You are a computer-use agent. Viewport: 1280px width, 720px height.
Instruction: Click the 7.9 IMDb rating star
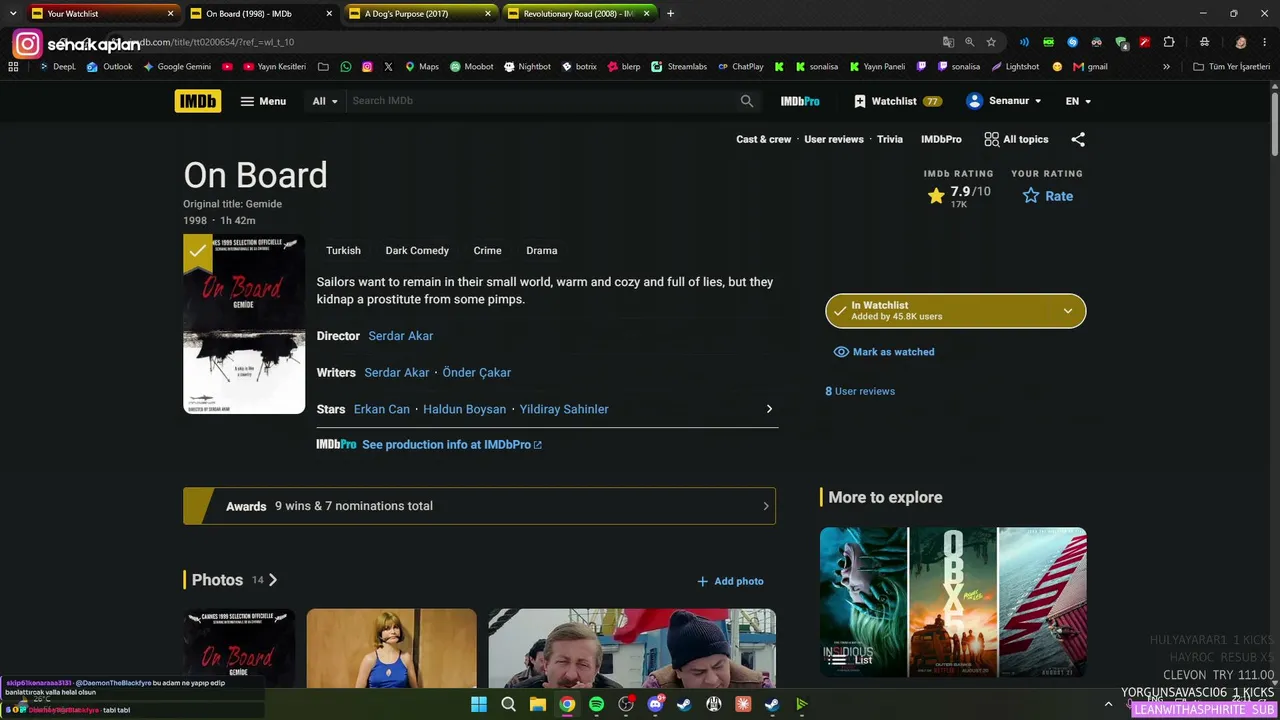click(936, 196)
